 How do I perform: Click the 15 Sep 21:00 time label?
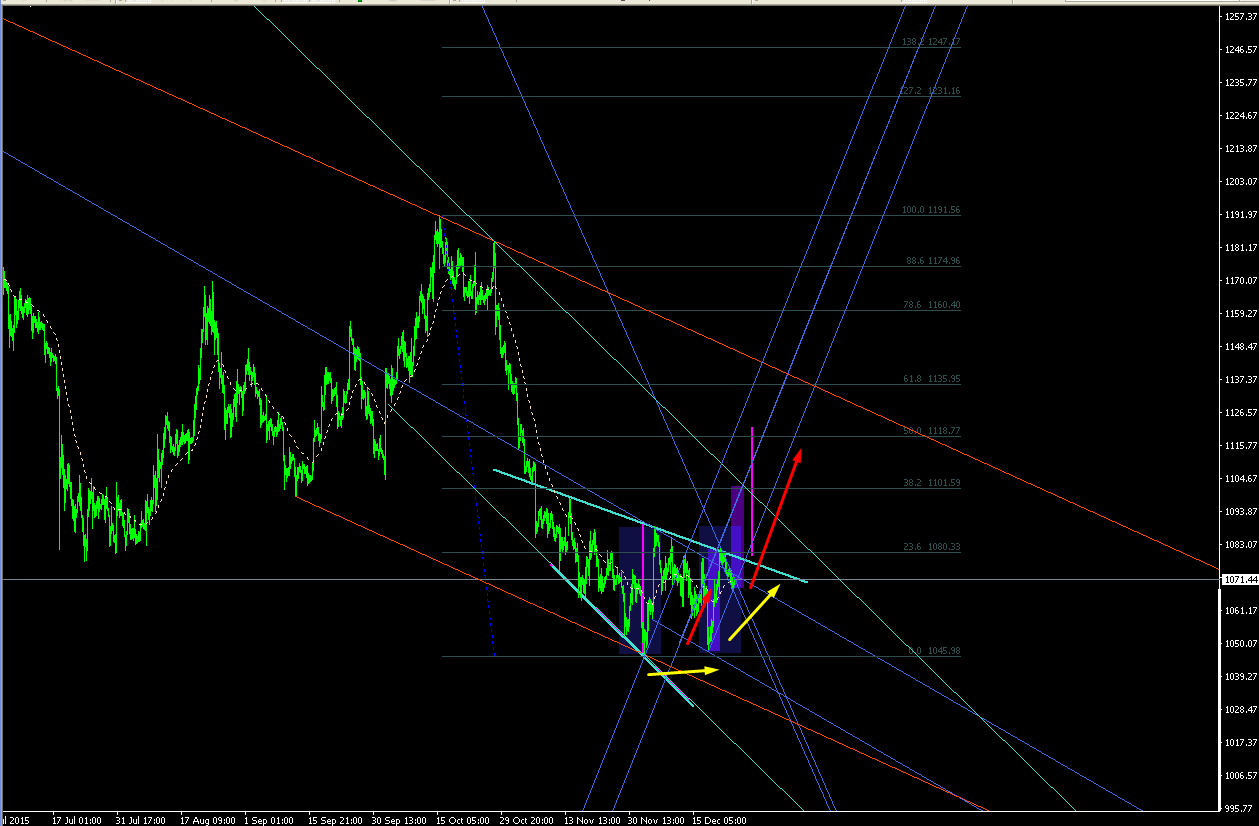335,820
